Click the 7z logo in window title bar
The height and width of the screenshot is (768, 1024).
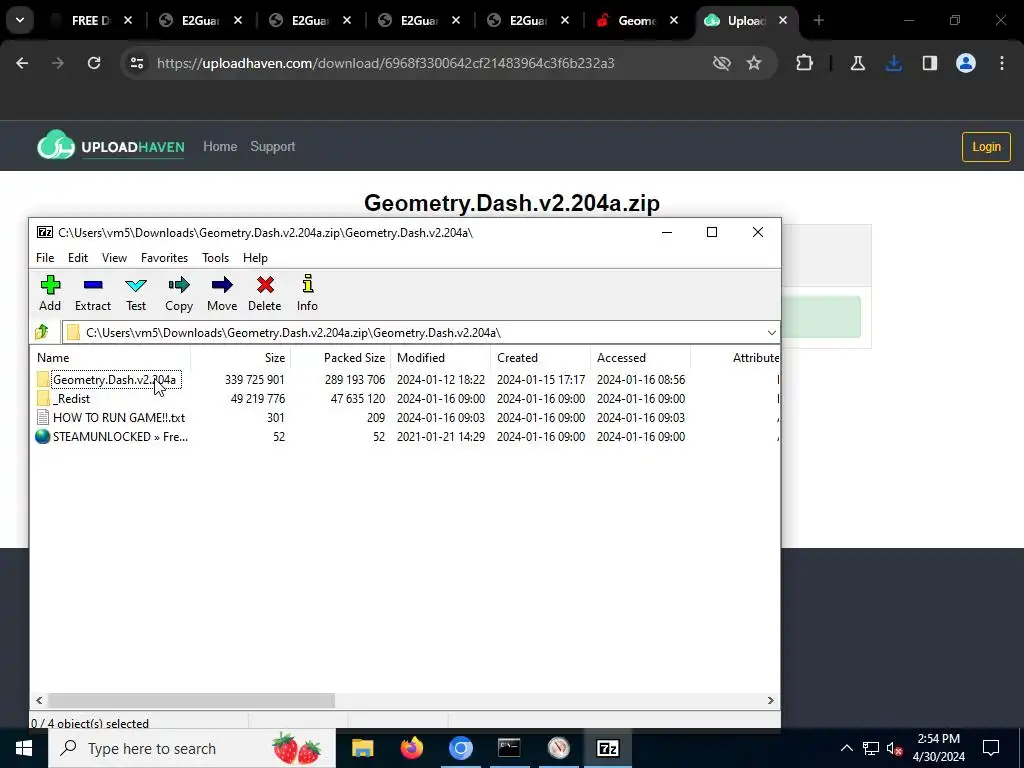pyautogui.click(x=45, y=232)
